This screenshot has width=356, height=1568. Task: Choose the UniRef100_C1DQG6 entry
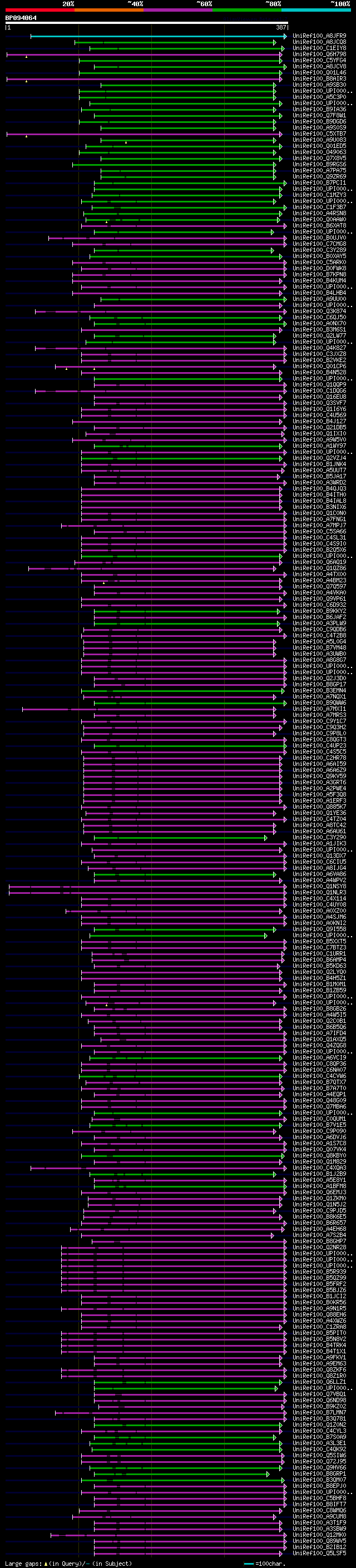click(x=319, y=391)
